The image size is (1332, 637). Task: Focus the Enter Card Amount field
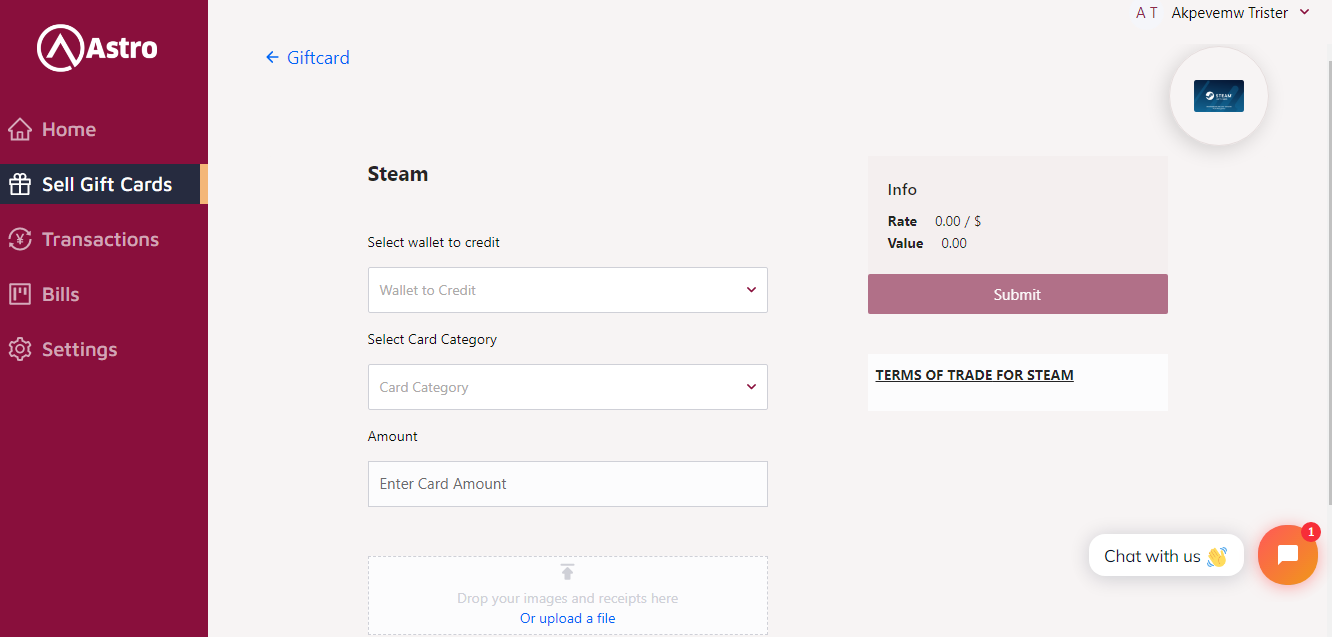tap(568, 484)
